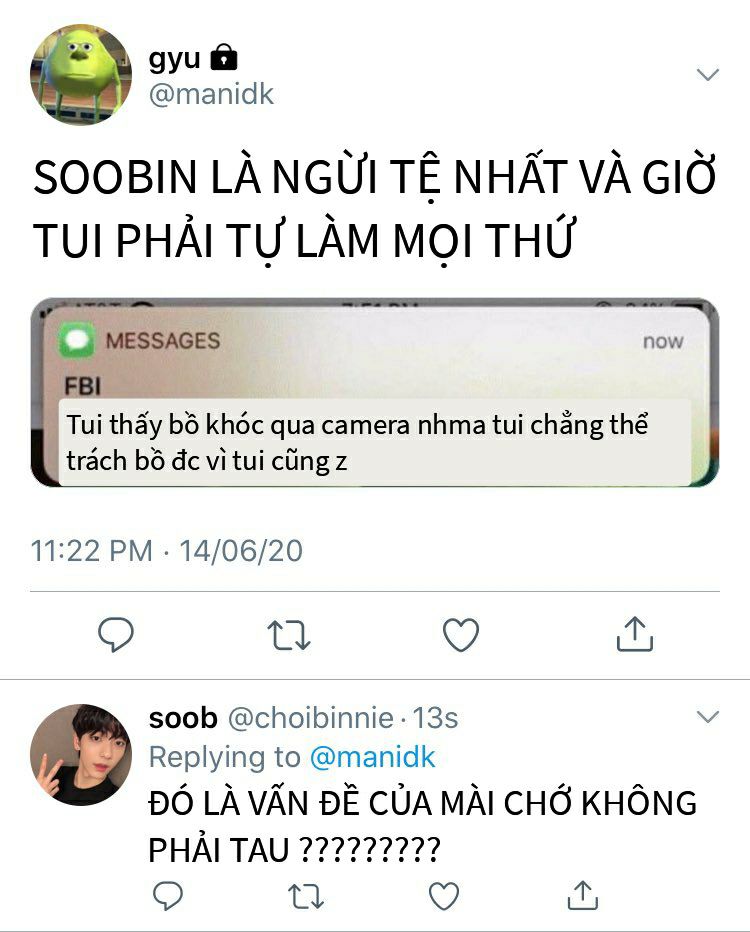The width and height of the screenshot is (750, 932).
Task: Retweet gyu's main tweet
Action: point(289,635)
